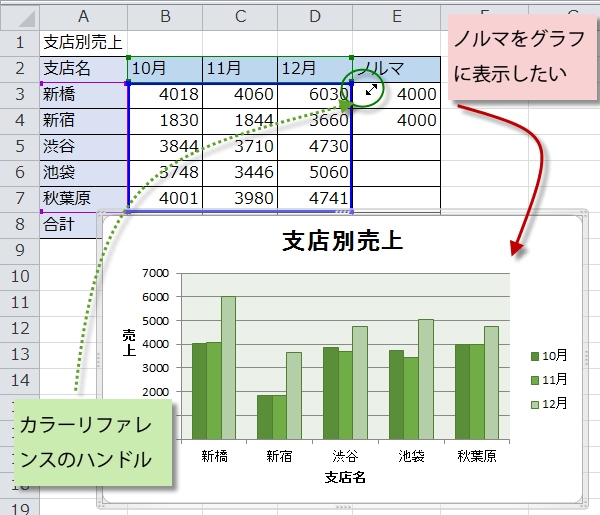
Task: Click the 新橋 12月 bar in chart
Action: (228, 368)
